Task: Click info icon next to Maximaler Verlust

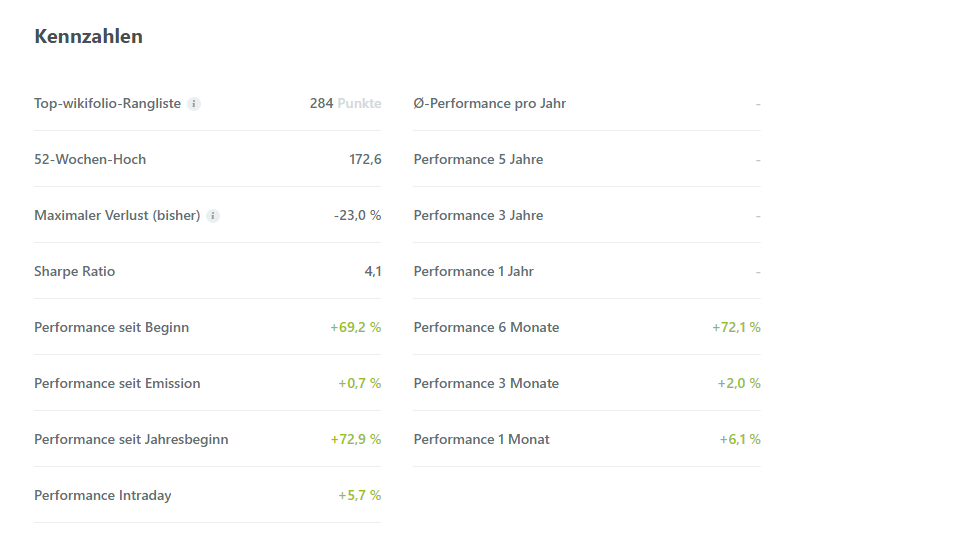Action: [x=213, y=216]
